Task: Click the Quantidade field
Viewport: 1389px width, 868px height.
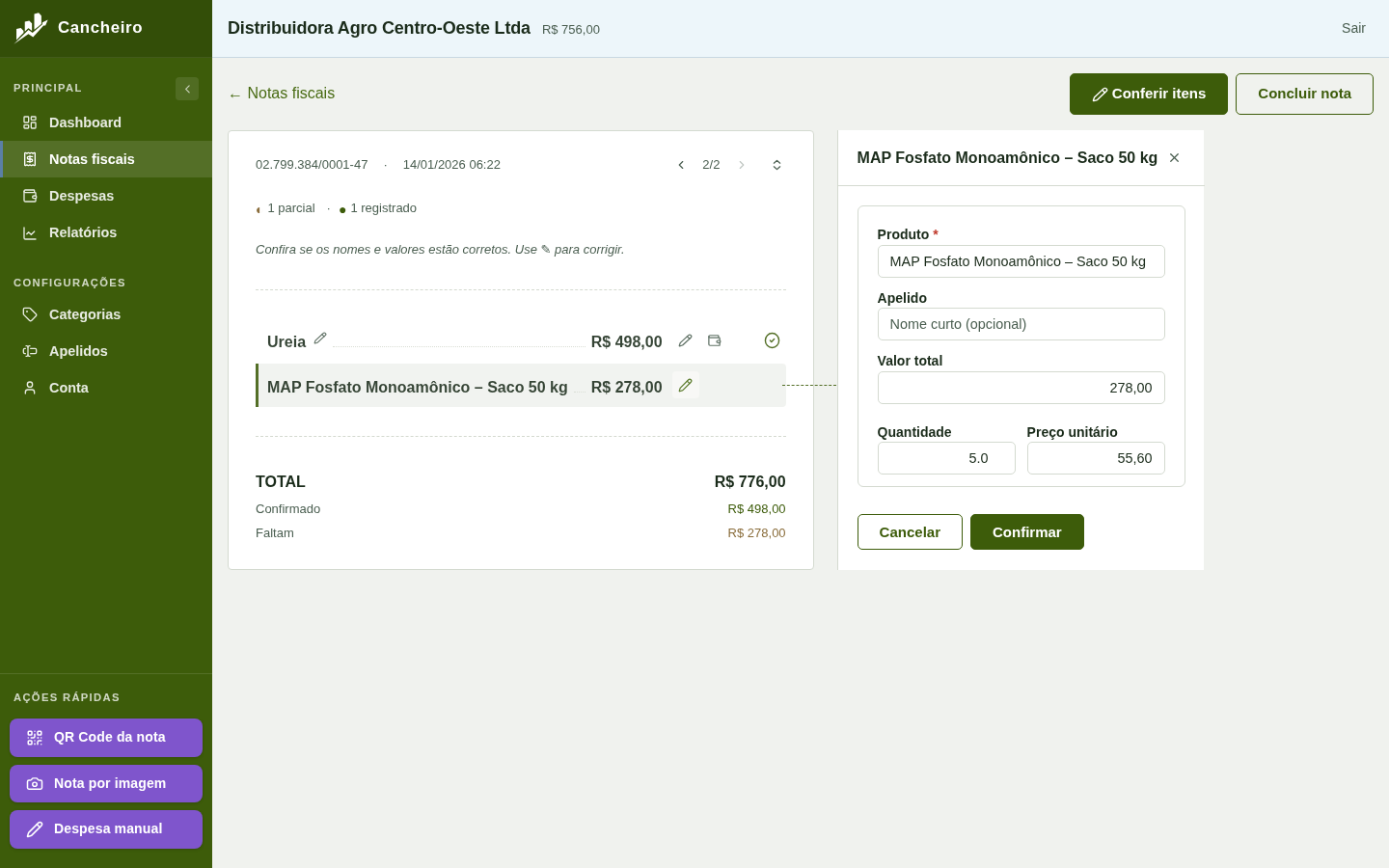Action: (x=946, y=458)
